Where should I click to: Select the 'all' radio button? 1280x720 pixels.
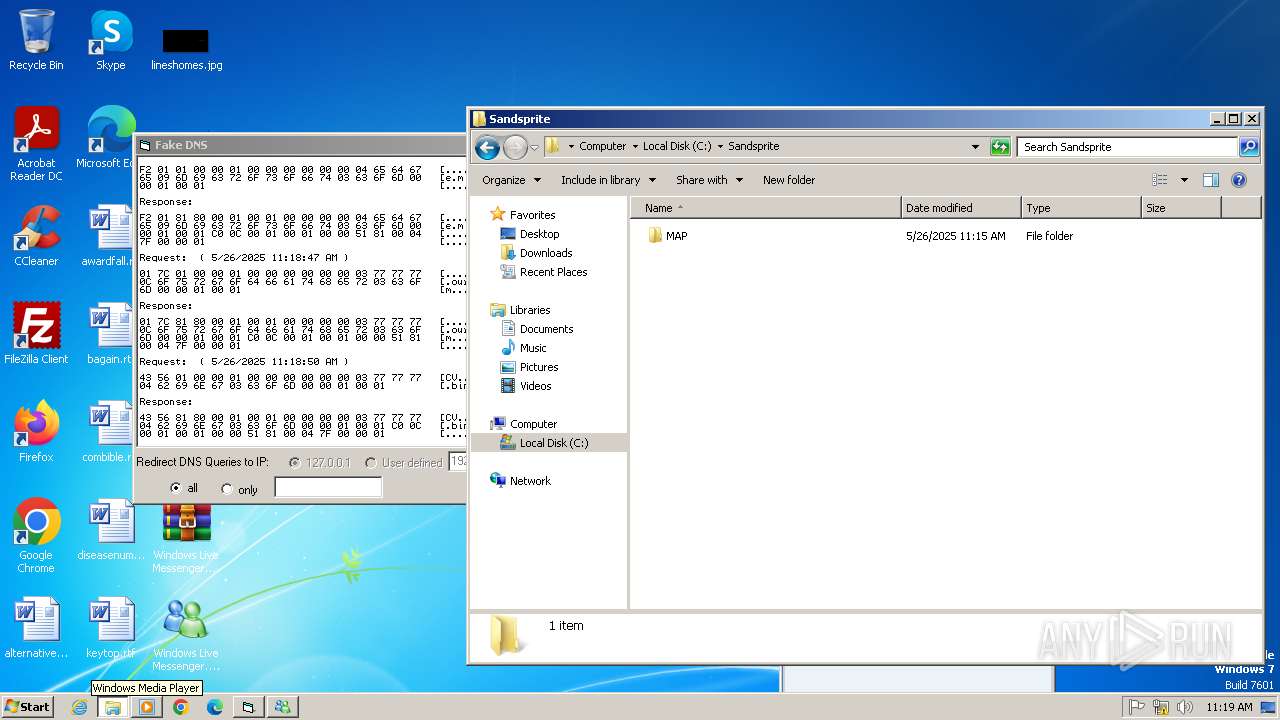[176, 488]
